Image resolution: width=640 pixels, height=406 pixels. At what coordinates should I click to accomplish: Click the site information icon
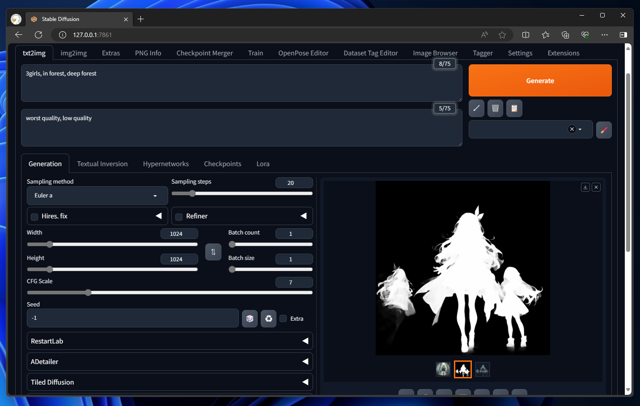coord(62,35)
